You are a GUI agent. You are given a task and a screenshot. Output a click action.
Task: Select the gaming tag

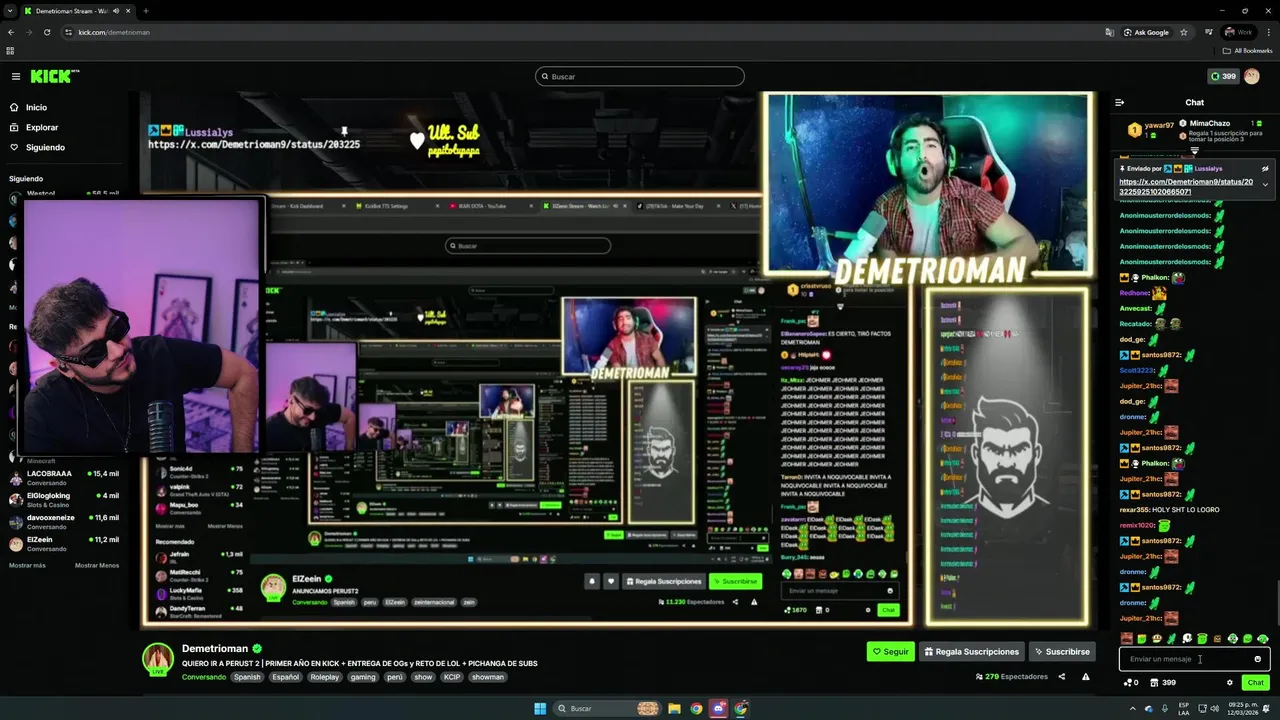point(363,677)
